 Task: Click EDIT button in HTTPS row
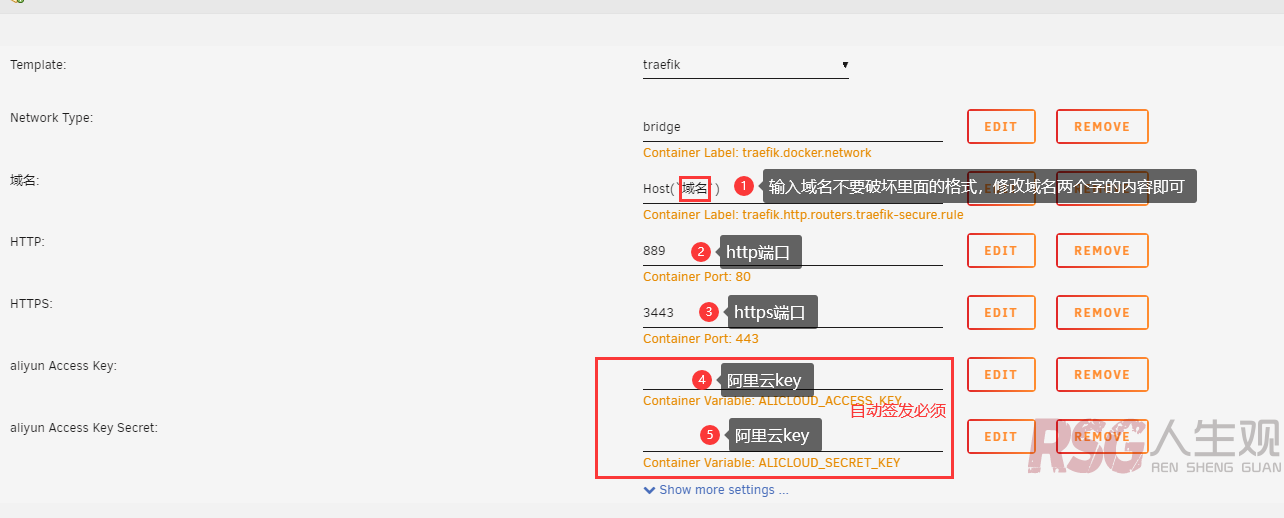click(1001, 313)
